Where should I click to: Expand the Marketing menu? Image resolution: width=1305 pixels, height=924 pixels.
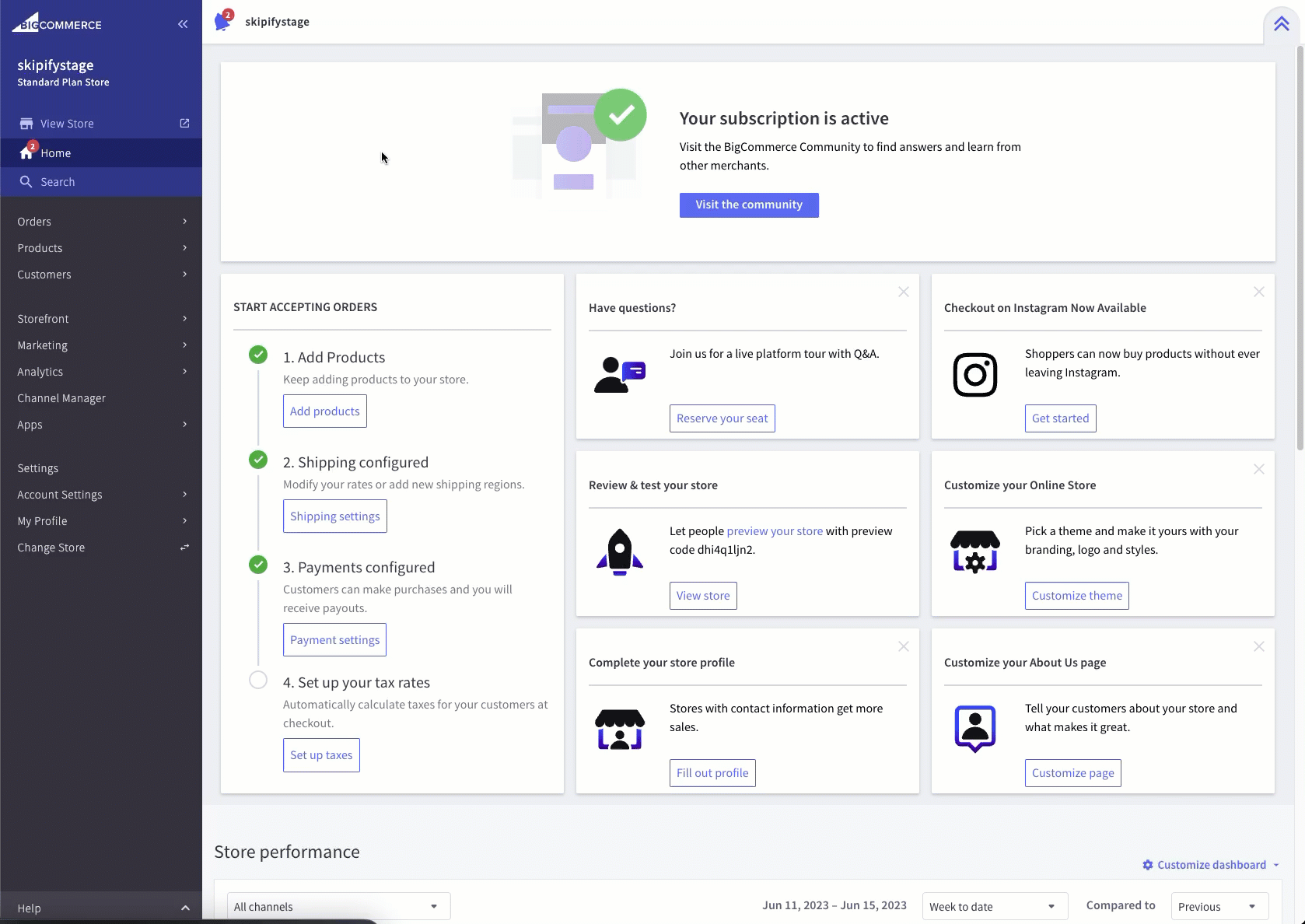pos(101,345)
